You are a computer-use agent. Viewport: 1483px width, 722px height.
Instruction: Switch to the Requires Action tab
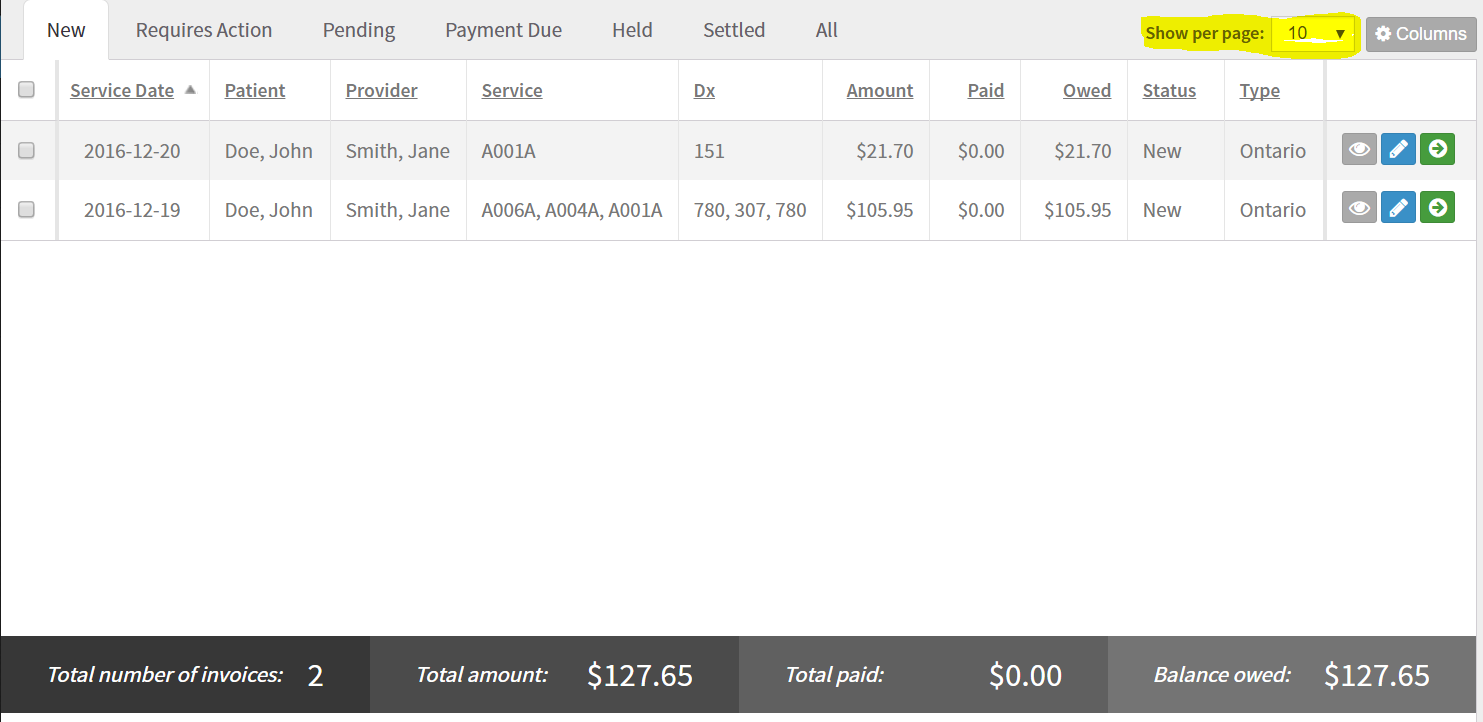(204, 31)
